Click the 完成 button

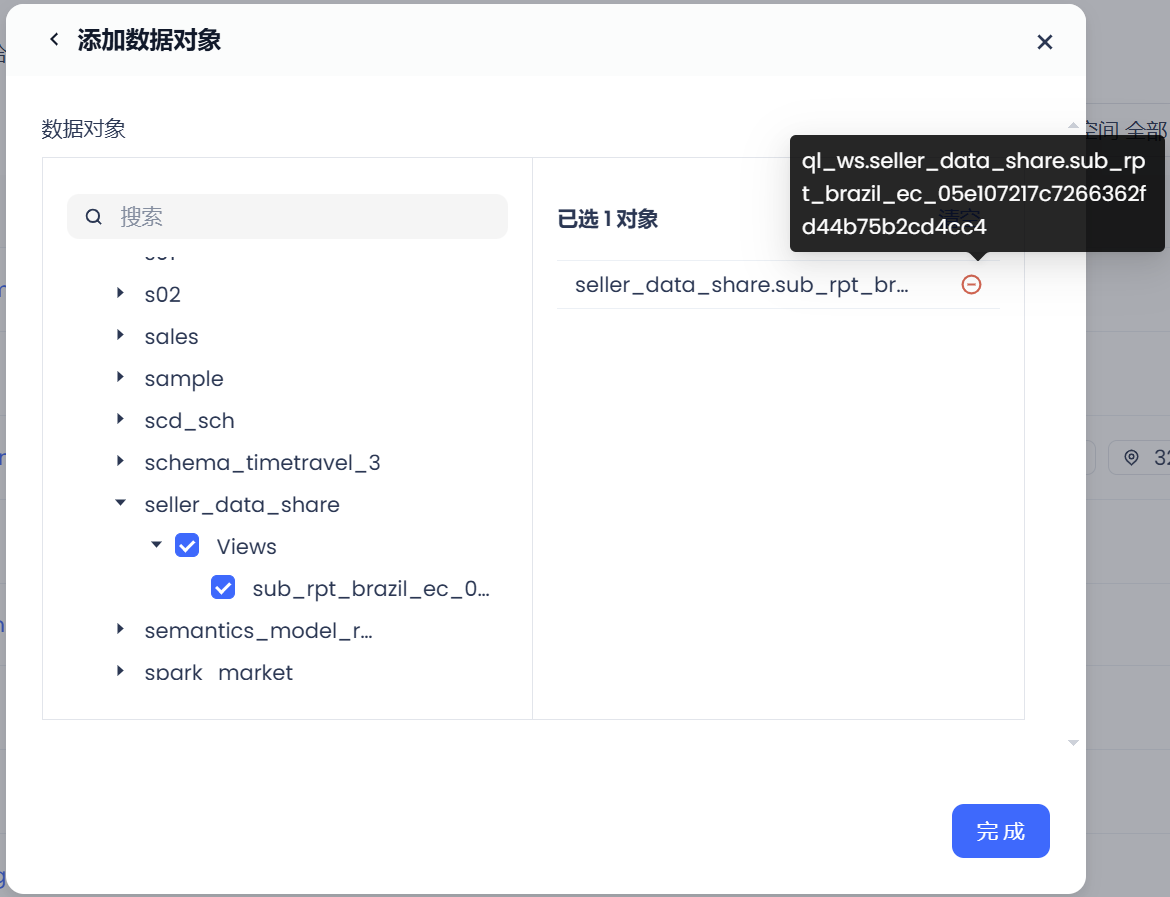(1000, 831)
